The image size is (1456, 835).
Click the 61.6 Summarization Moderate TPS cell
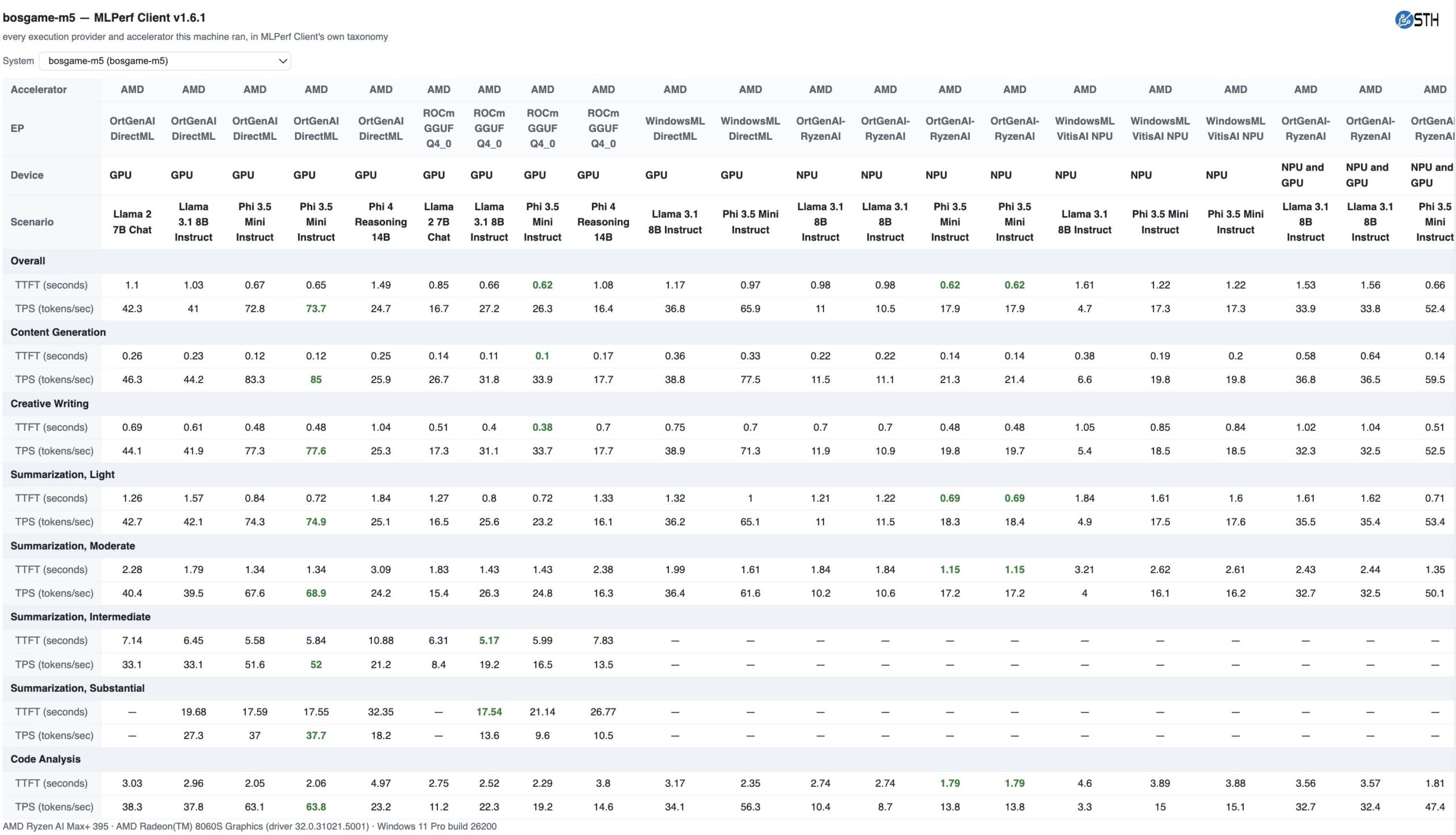tap(750, 593)
